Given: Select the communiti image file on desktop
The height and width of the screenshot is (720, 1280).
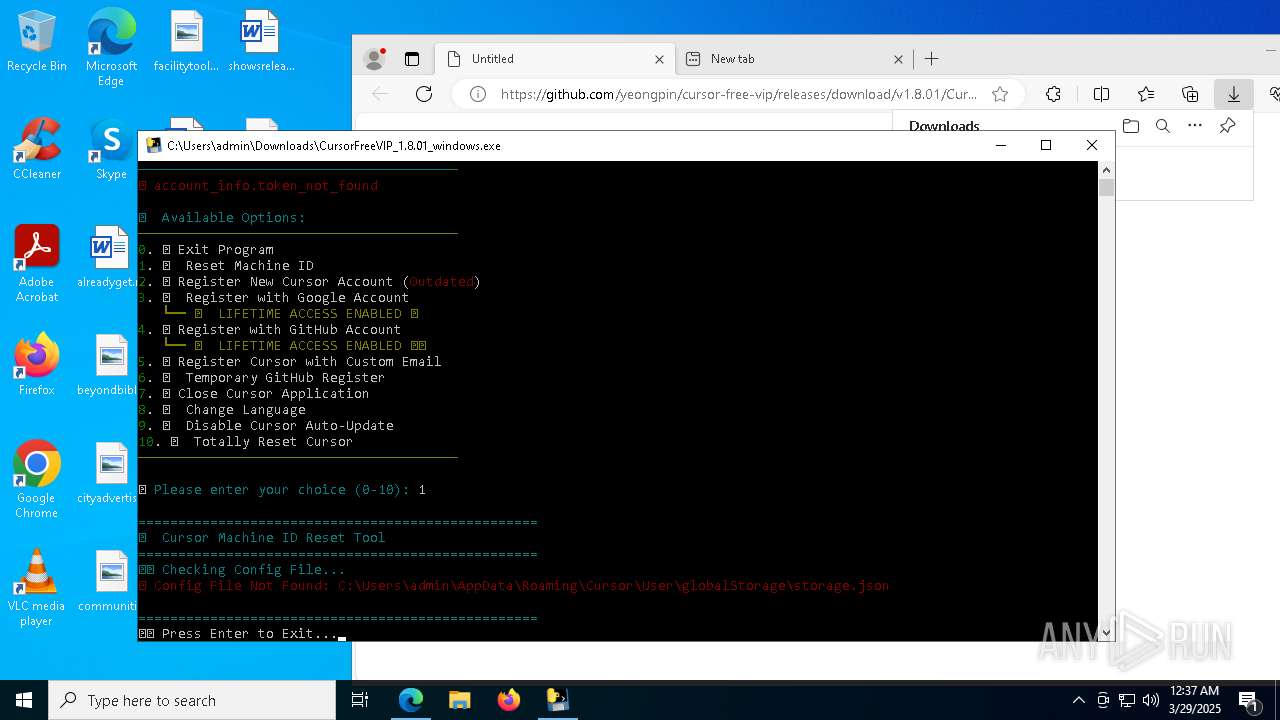Looking at the screenshot, I should pos(108,582).
